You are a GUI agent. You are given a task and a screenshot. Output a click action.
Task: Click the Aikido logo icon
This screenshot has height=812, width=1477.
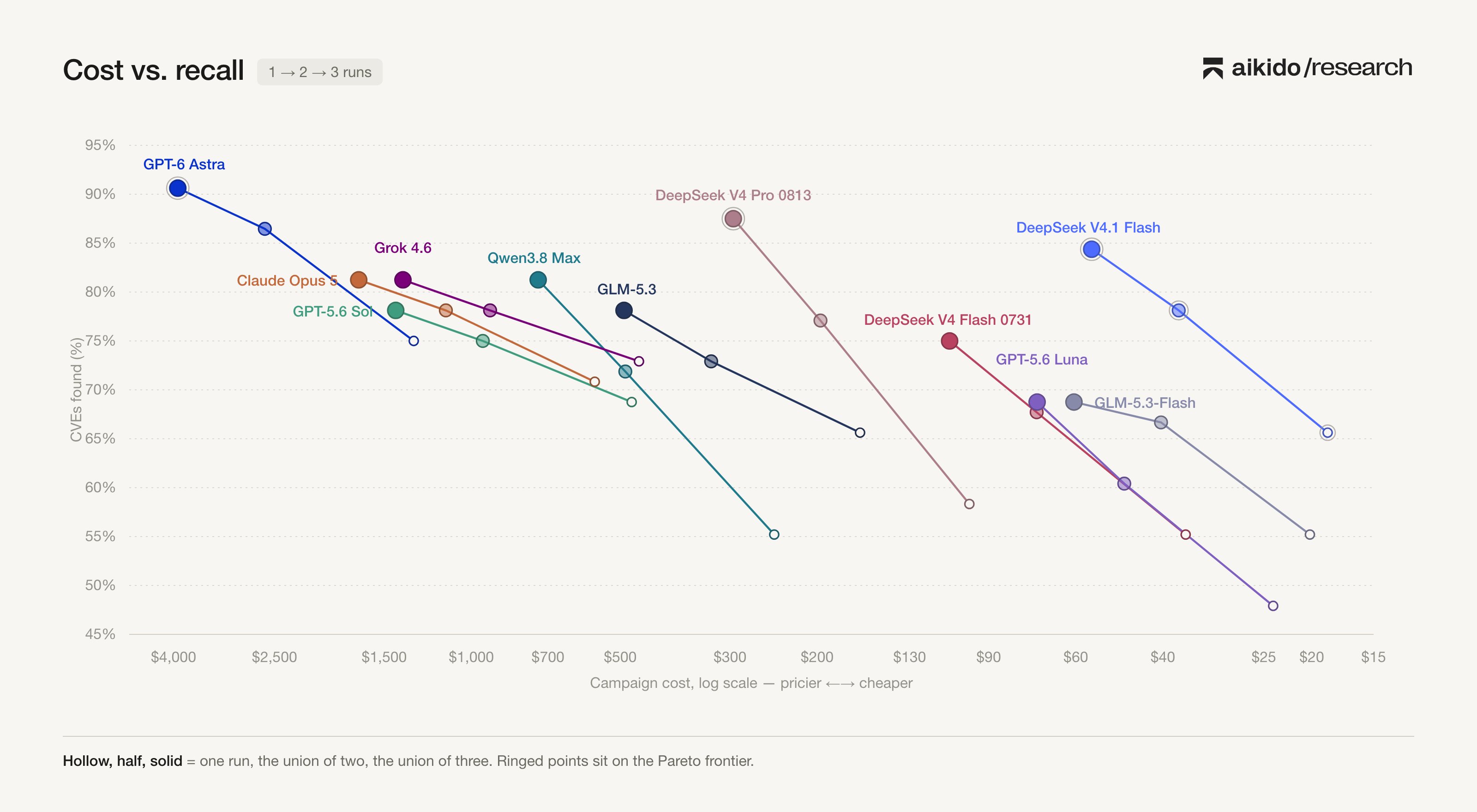(1213, 68)
